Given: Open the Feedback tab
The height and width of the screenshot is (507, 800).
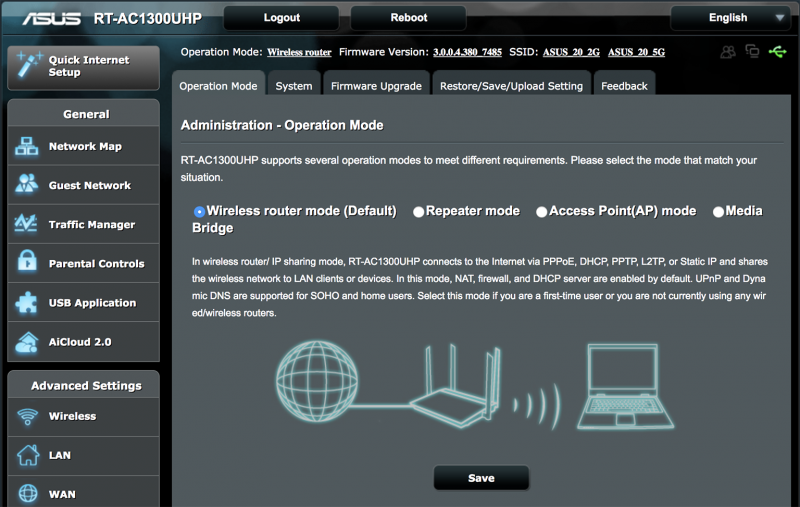Looking at the screenshot, I should [x=624, y=83].
